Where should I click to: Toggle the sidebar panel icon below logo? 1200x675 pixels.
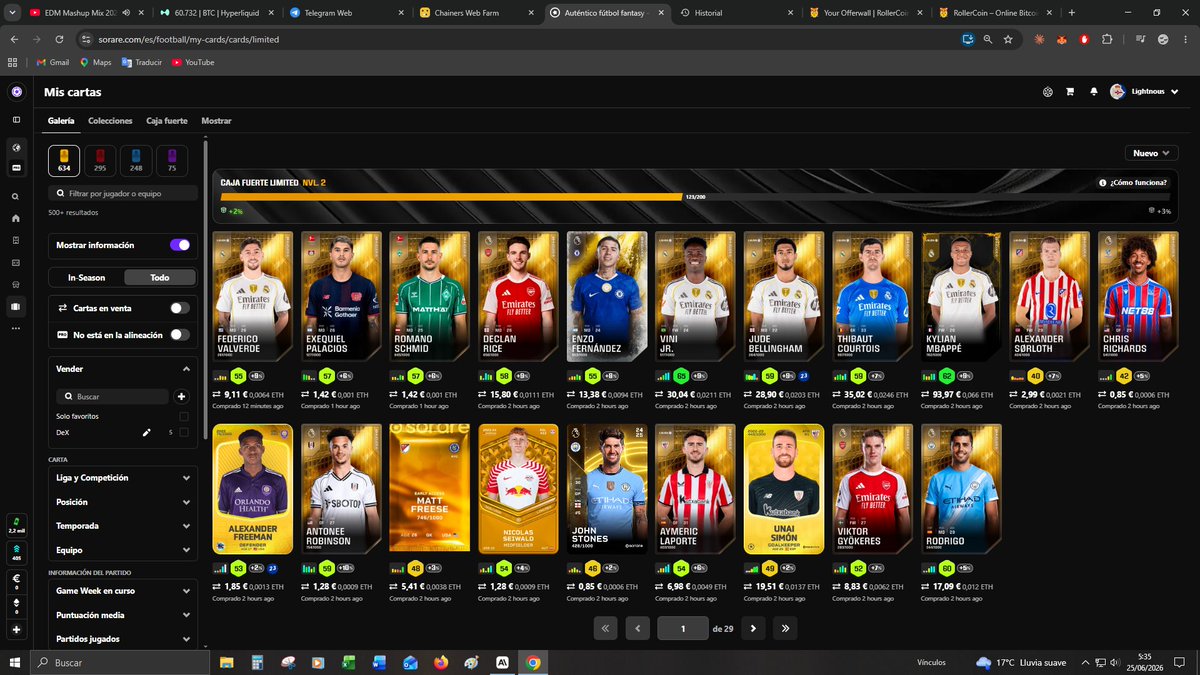(x=16, y=120)
